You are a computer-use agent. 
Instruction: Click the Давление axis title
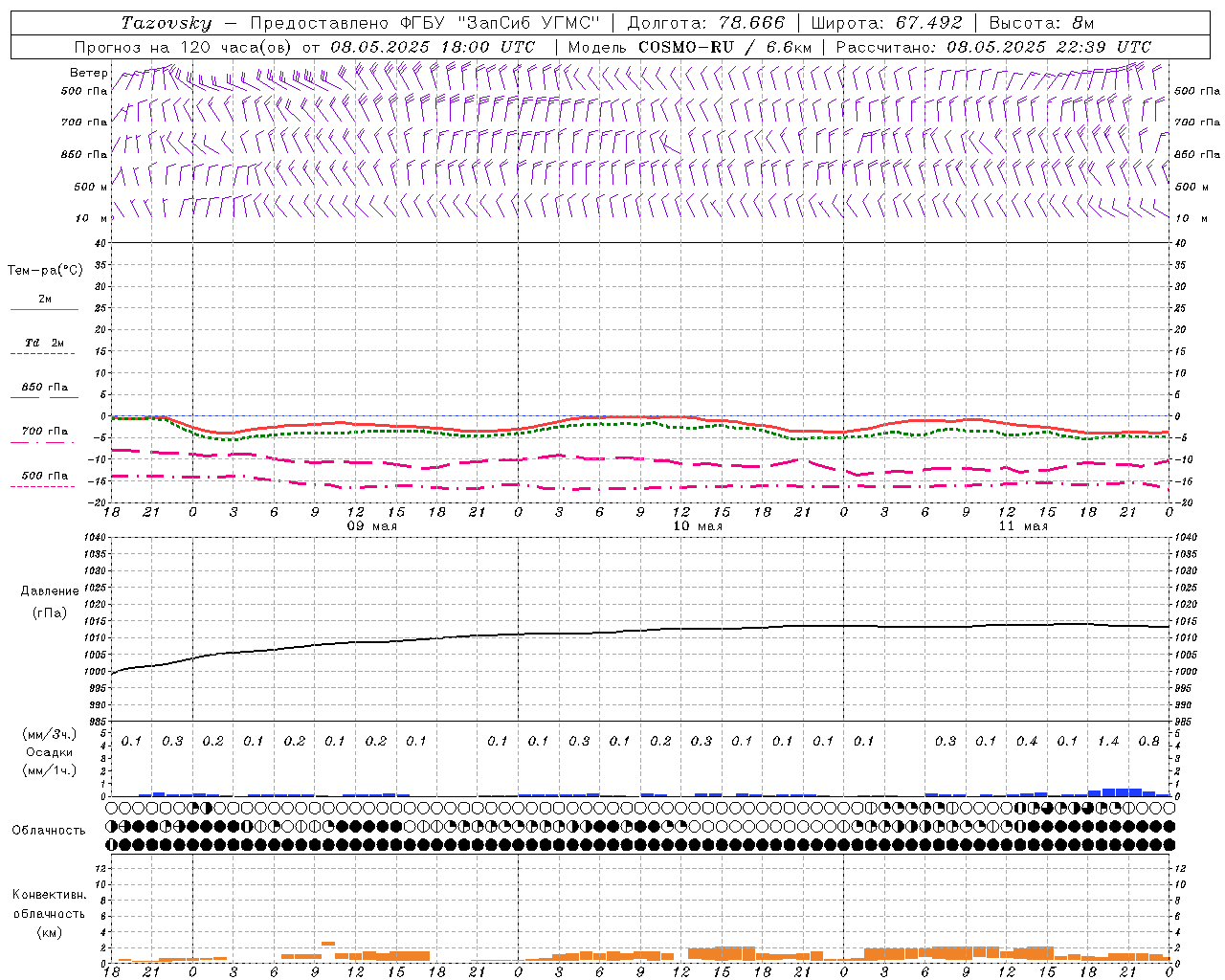point(50,591)
